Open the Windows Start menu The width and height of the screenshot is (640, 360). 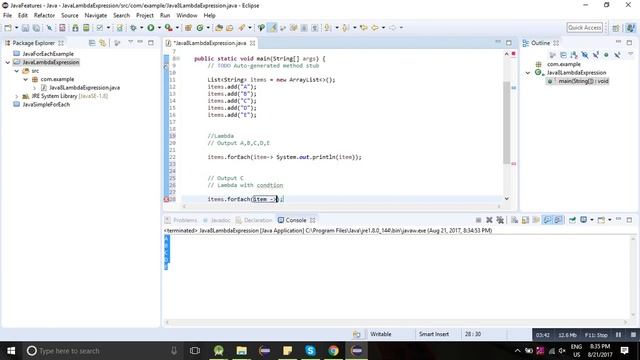click(x=11, y=351)
